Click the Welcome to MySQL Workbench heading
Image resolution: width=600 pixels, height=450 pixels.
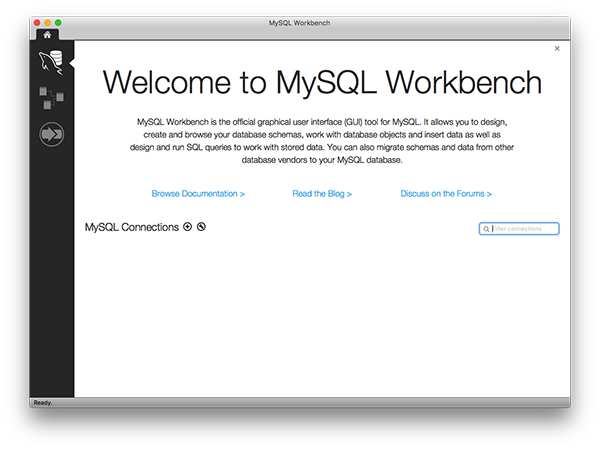[322, 82]
